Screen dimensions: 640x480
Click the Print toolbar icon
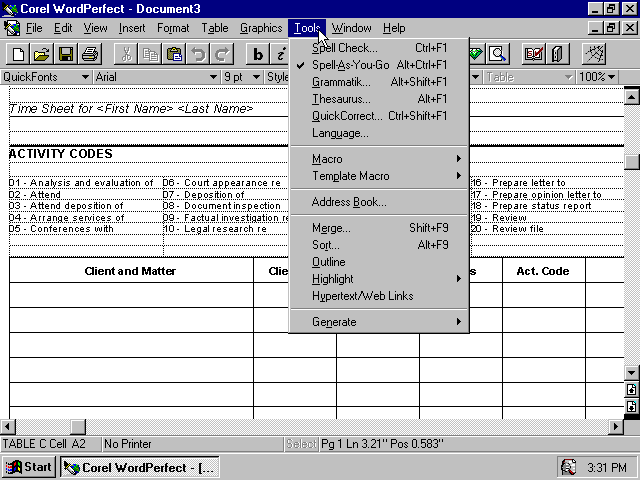coord(90,54)
